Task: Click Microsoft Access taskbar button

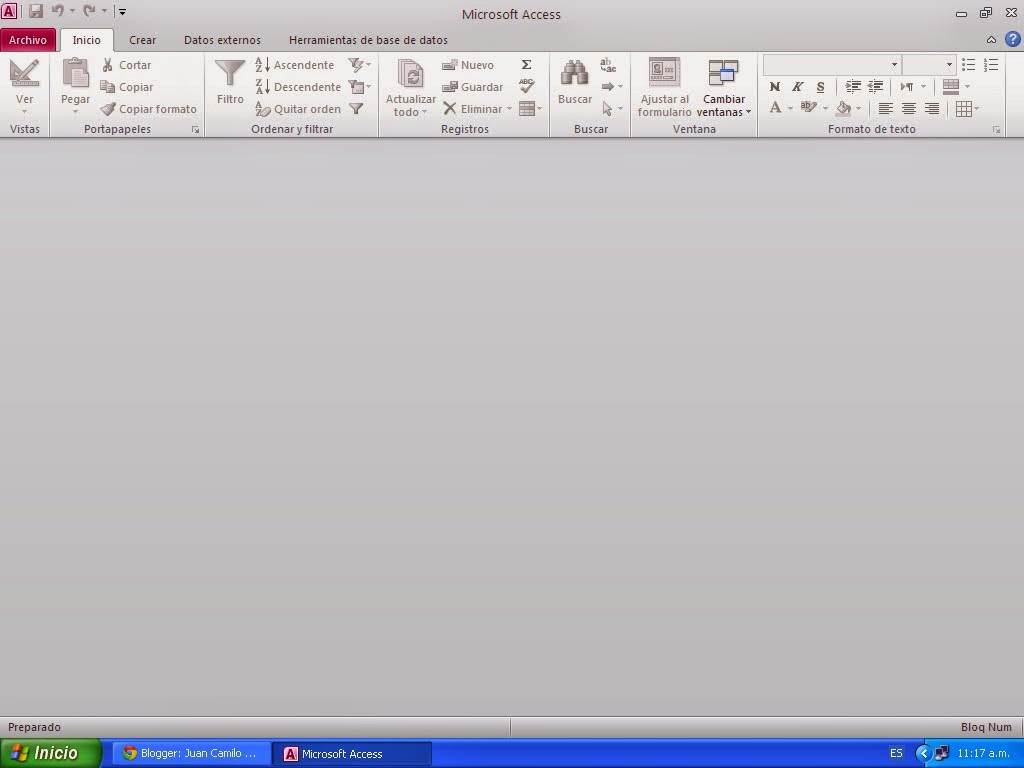Action: tap(351, 754)
